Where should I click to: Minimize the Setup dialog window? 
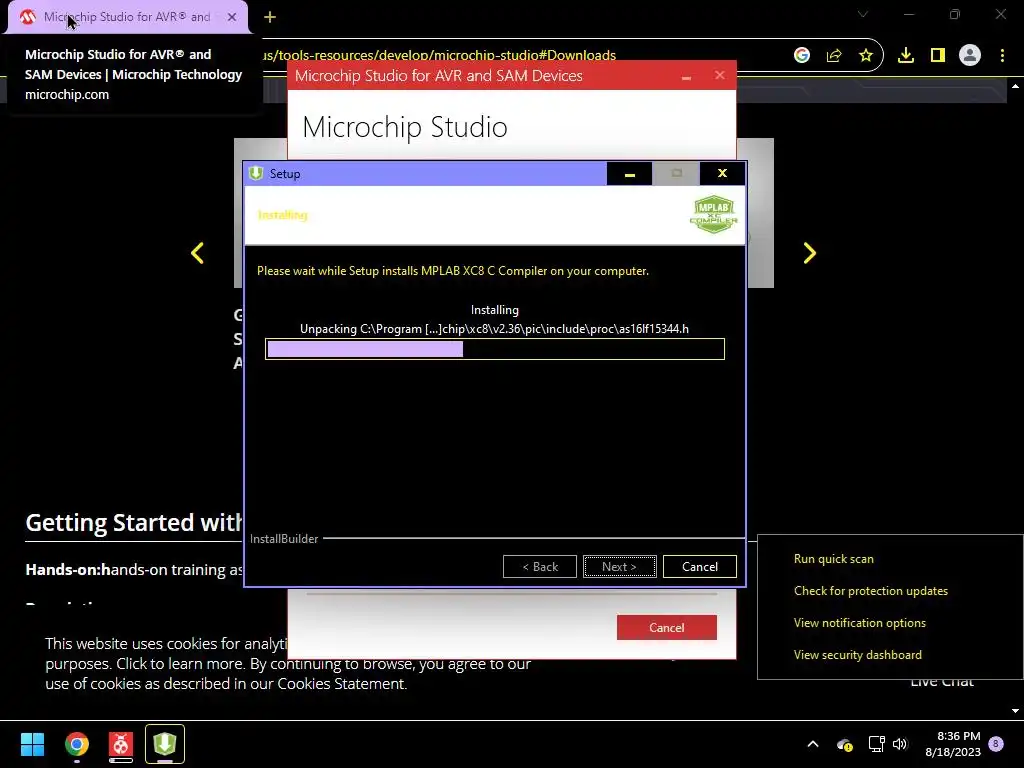pyautogui.click(x=630, y=174)
